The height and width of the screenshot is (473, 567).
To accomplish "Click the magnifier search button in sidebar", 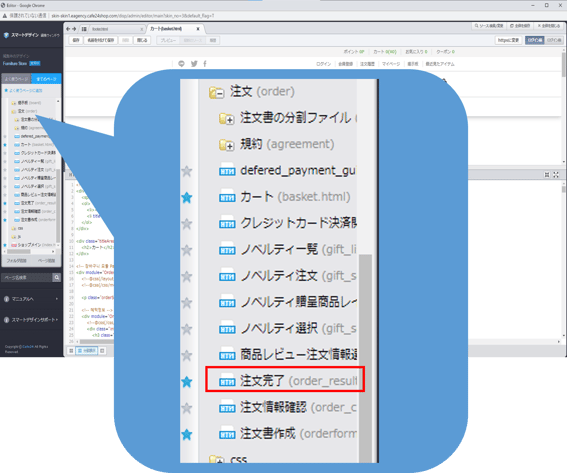I will pyautogui.click(x=57, y=278).
